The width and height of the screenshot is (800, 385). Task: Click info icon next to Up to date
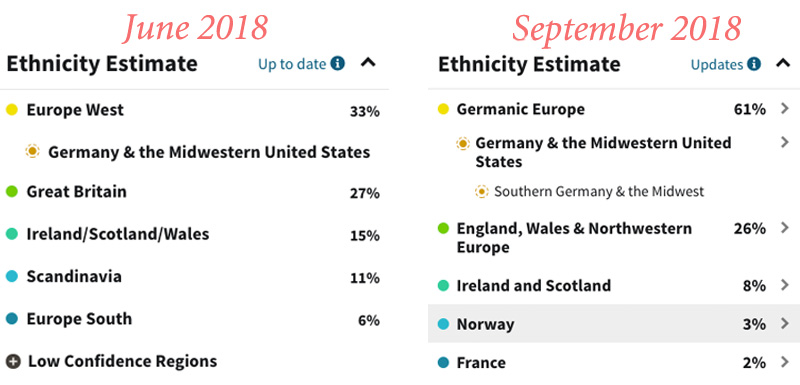coord(337,64)
